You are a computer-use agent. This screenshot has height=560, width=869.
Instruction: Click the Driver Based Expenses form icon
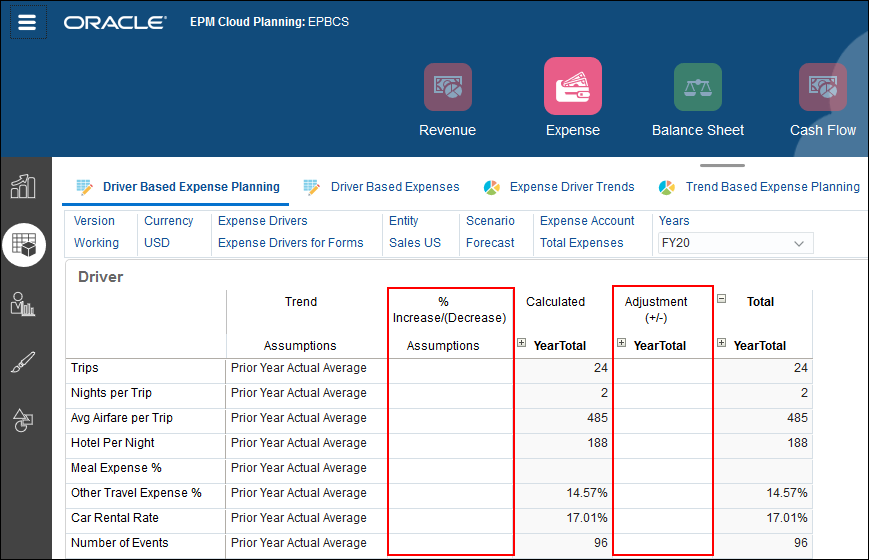coord(312,187)
